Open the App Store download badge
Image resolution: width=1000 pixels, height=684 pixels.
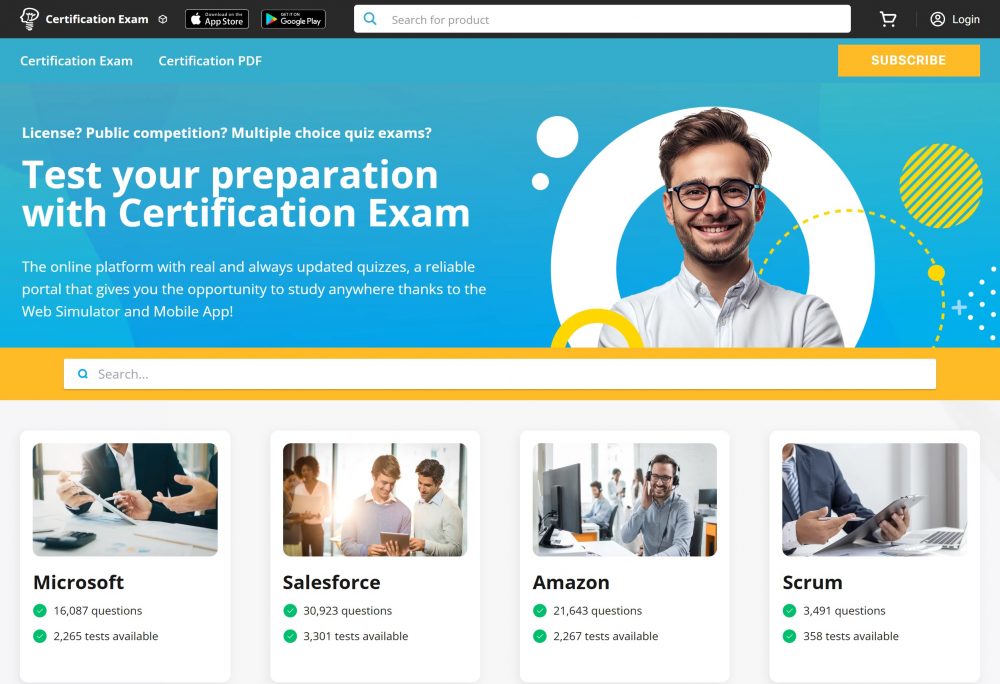(217, 19)
